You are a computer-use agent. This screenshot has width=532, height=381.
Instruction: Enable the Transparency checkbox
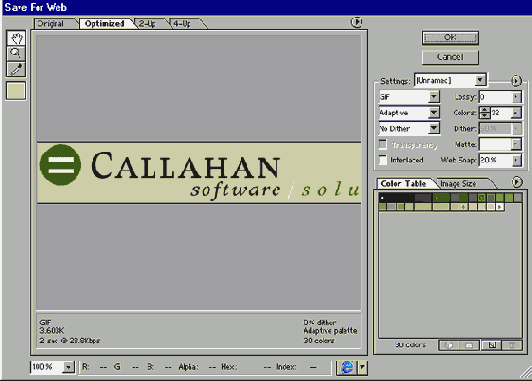(383, 145)
